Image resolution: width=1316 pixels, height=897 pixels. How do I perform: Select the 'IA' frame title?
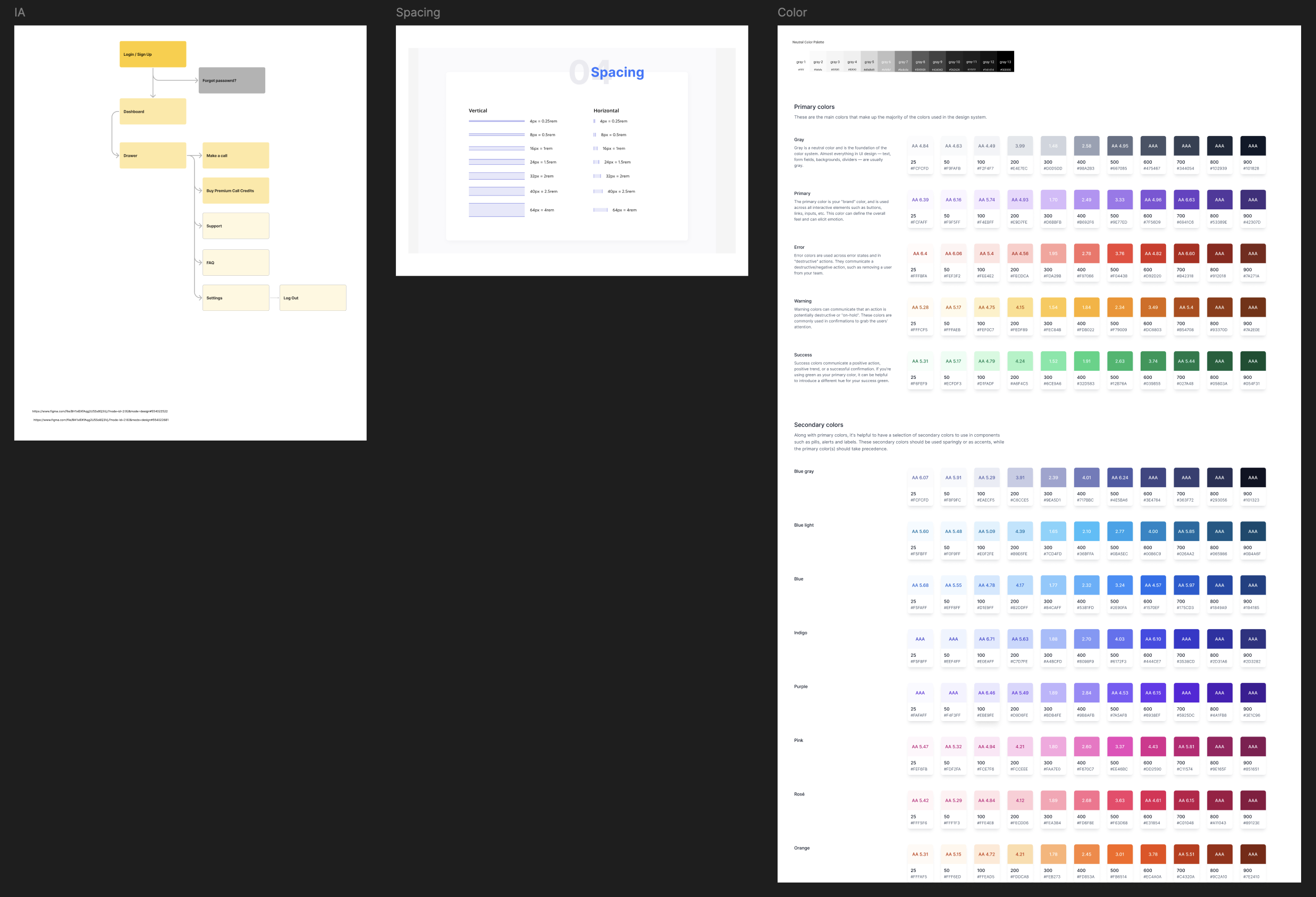point(20,12)
